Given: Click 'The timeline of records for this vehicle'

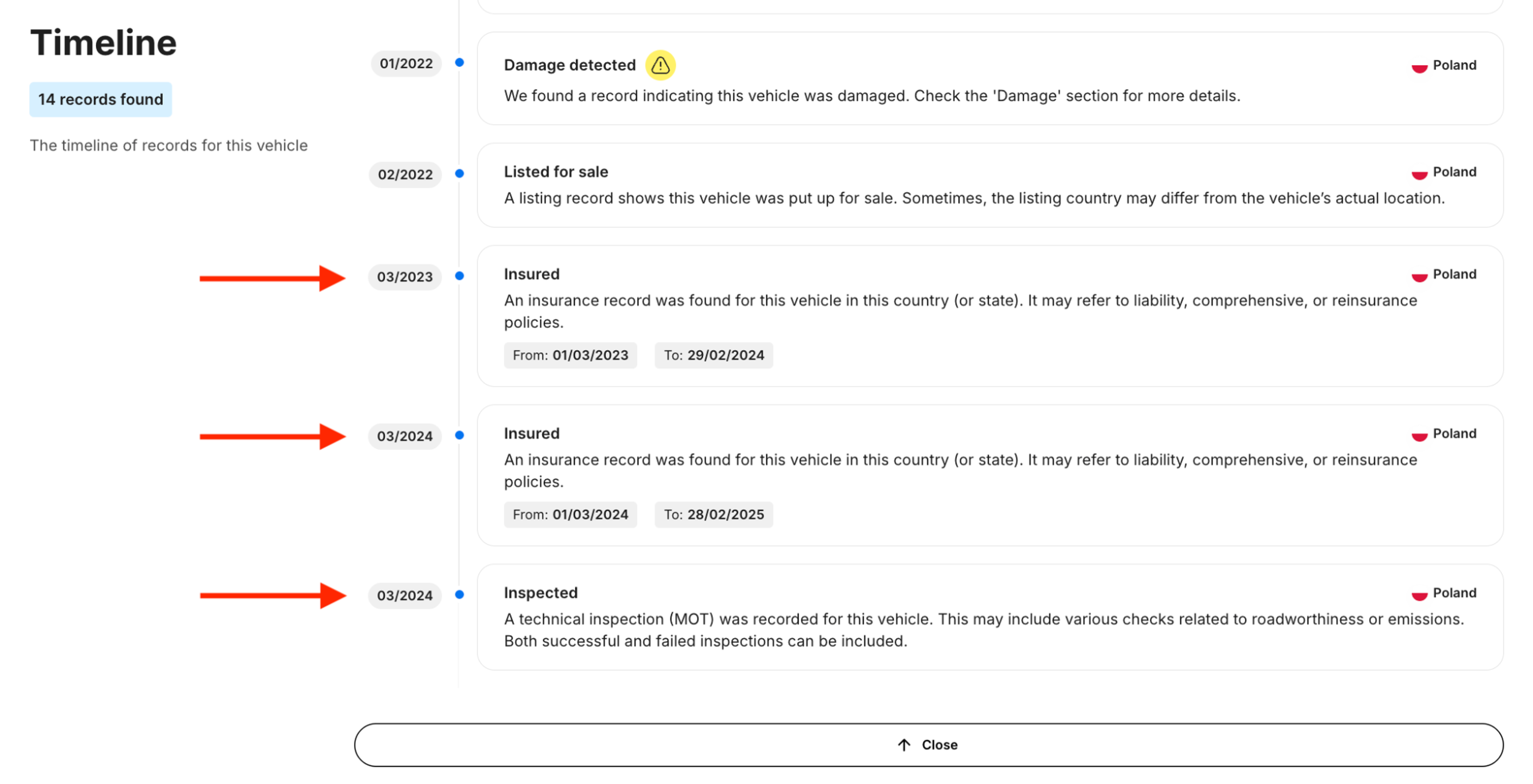Looking at the screenshot, I should click(168, 146).
